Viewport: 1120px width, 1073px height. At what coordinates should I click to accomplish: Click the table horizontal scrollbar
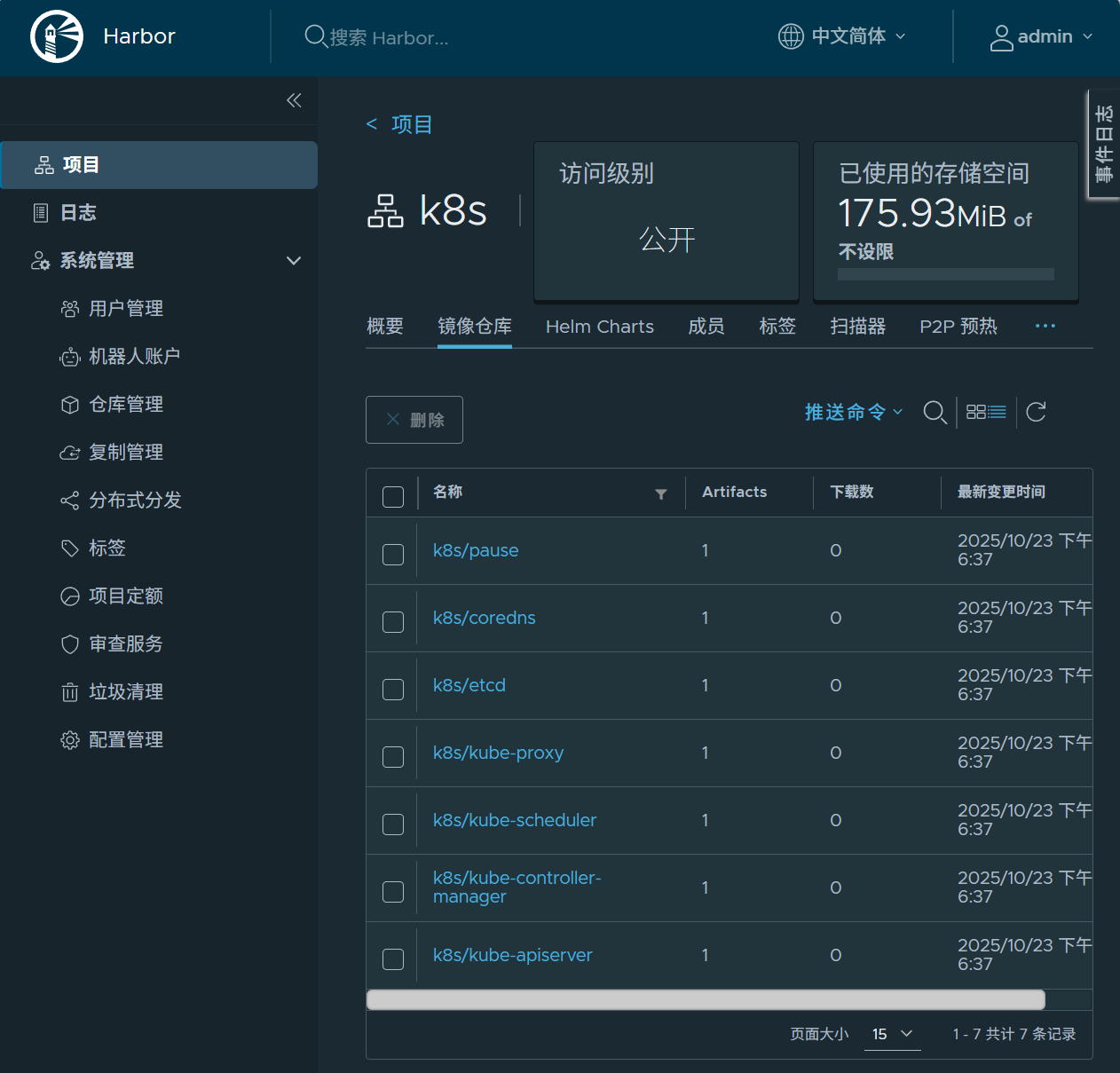click(x=706, y=999)
